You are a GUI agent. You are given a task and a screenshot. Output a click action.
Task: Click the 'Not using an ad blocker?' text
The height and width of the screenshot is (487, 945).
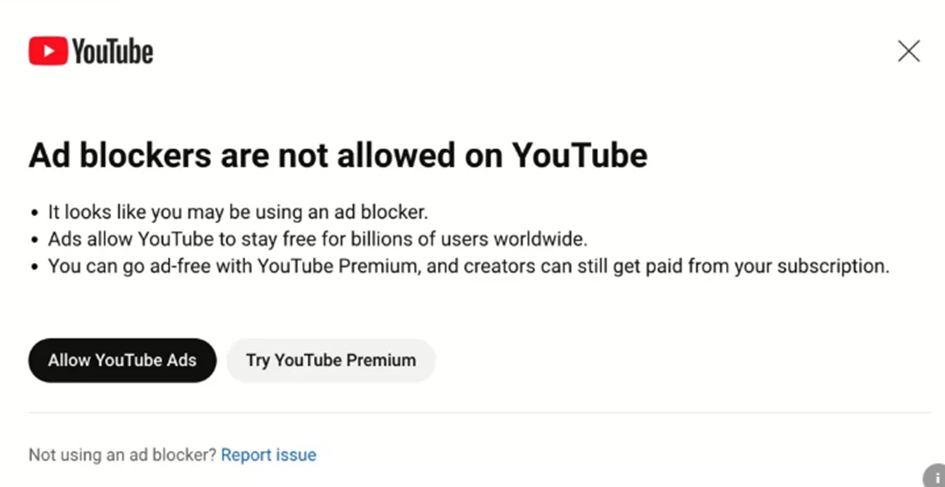(x=122, y=454)
